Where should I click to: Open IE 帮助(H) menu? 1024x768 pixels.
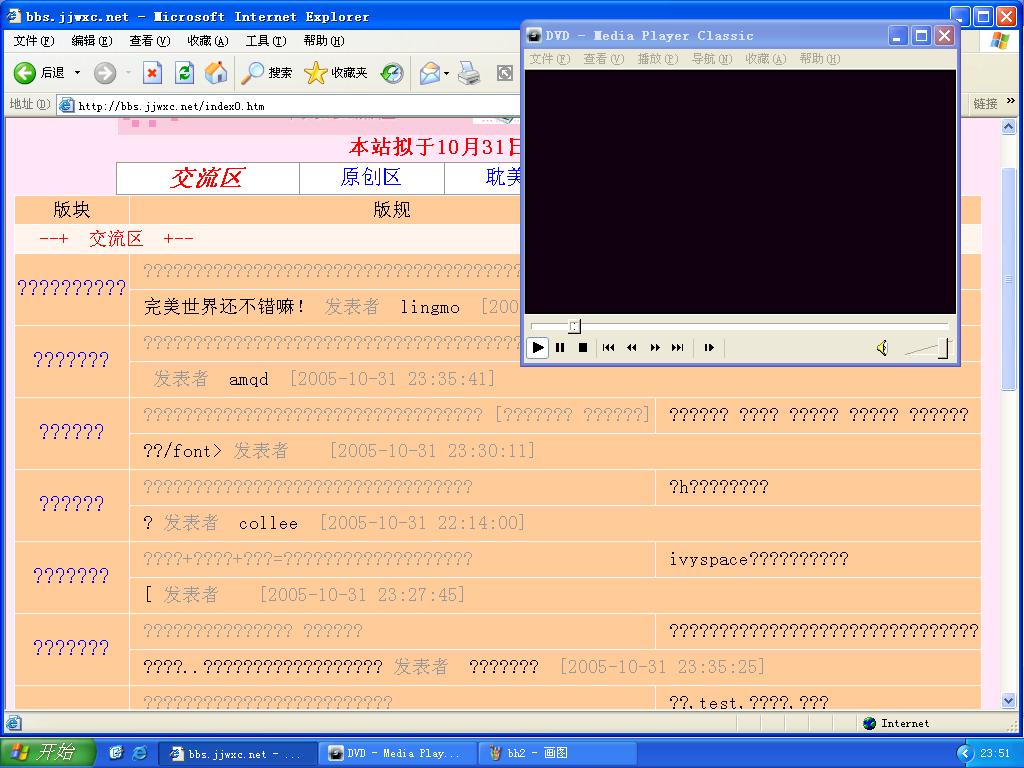pos(324,40)
